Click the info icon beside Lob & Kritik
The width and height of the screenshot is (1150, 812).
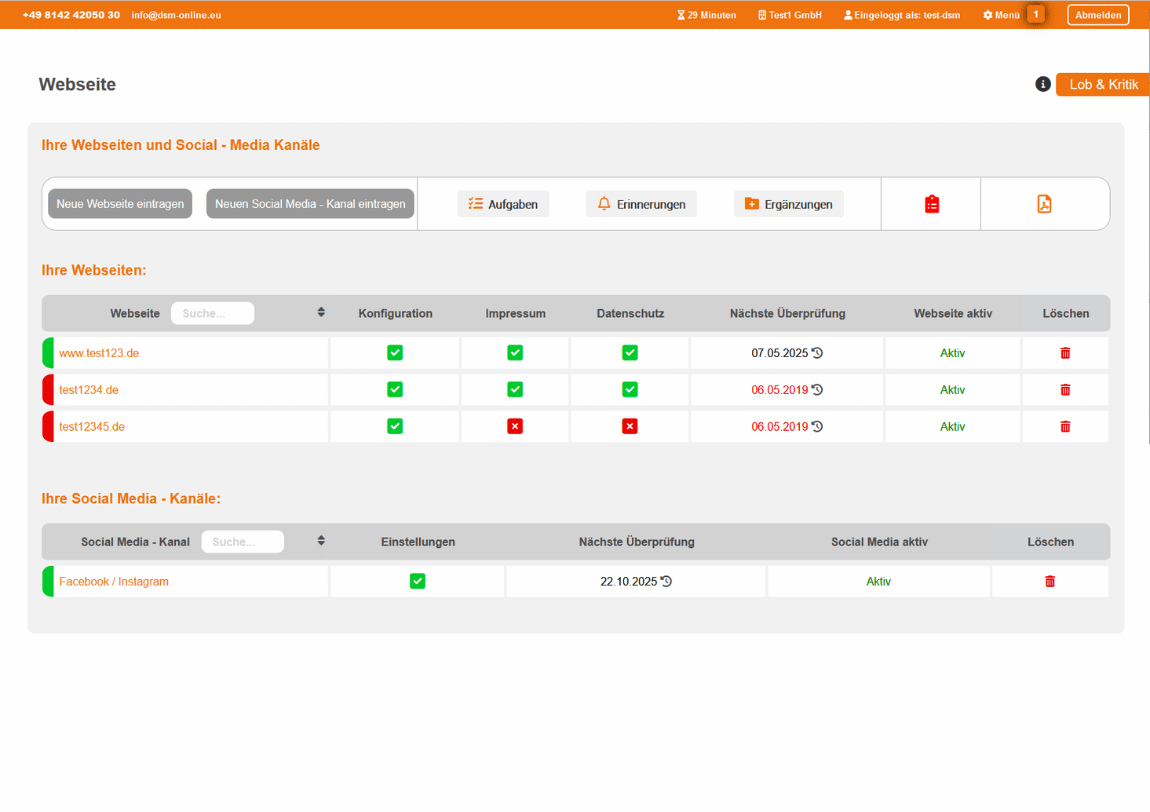tap(1043, 84)
